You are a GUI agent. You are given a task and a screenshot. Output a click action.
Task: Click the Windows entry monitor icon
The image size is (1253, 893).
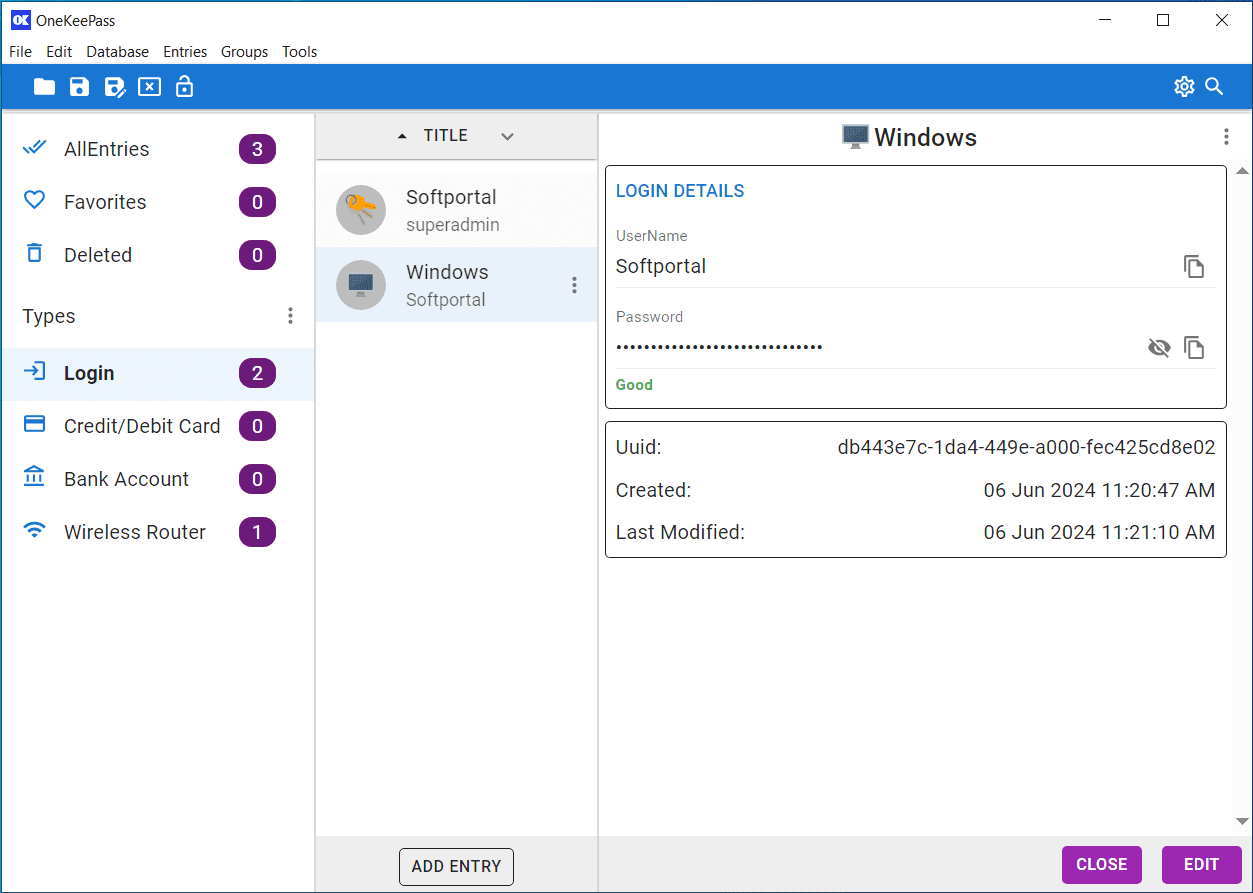pyautogui.click(x=361, y=285)
